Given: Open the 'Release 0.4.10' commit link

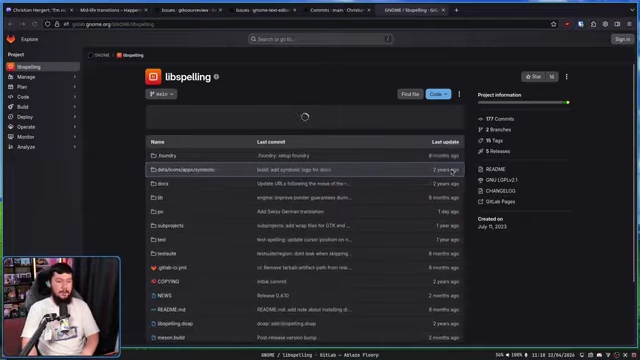Looking at the screenshot, I should pos(273,296).
